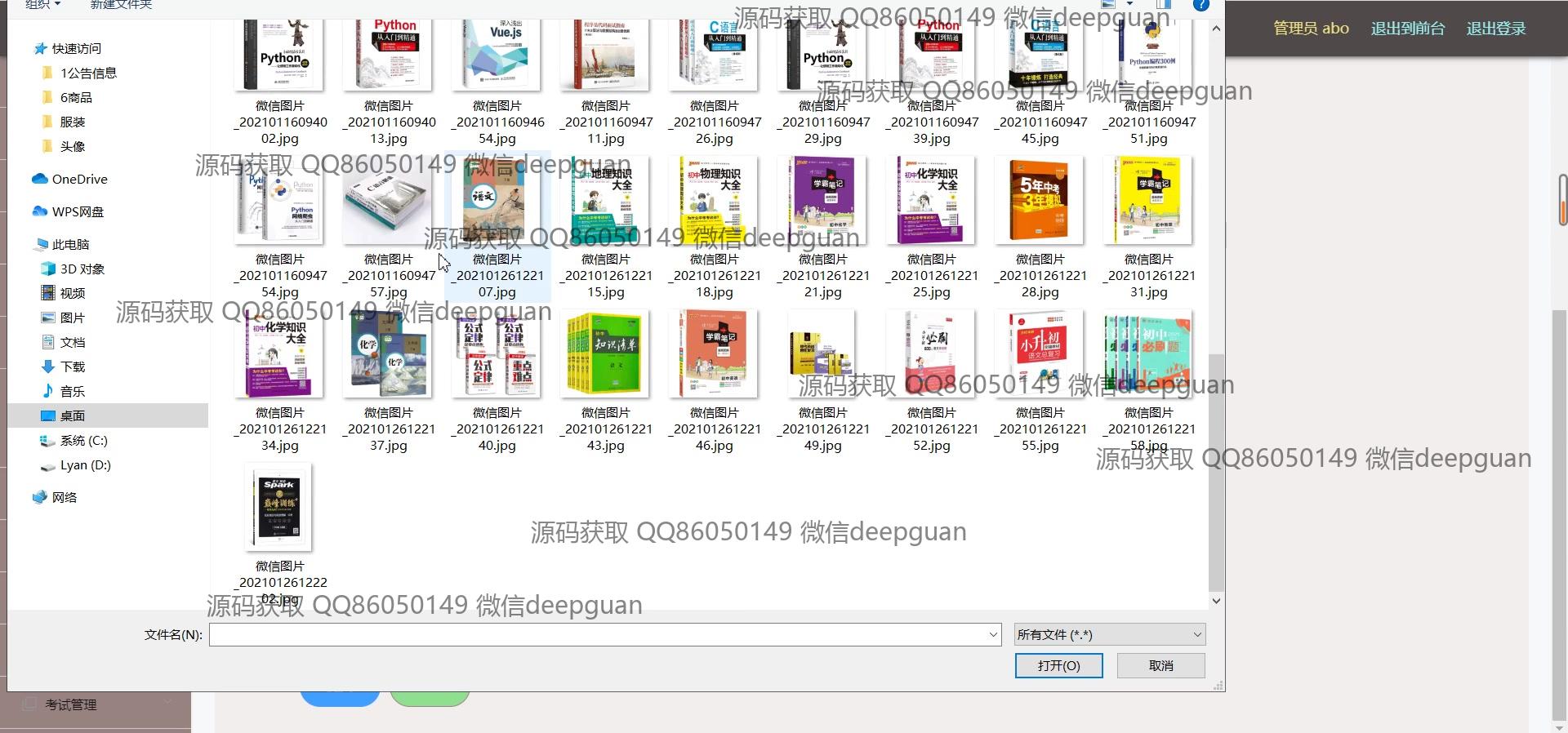
Task: Select 此电脑 in the navigation pane
Action: click(62, 244)
